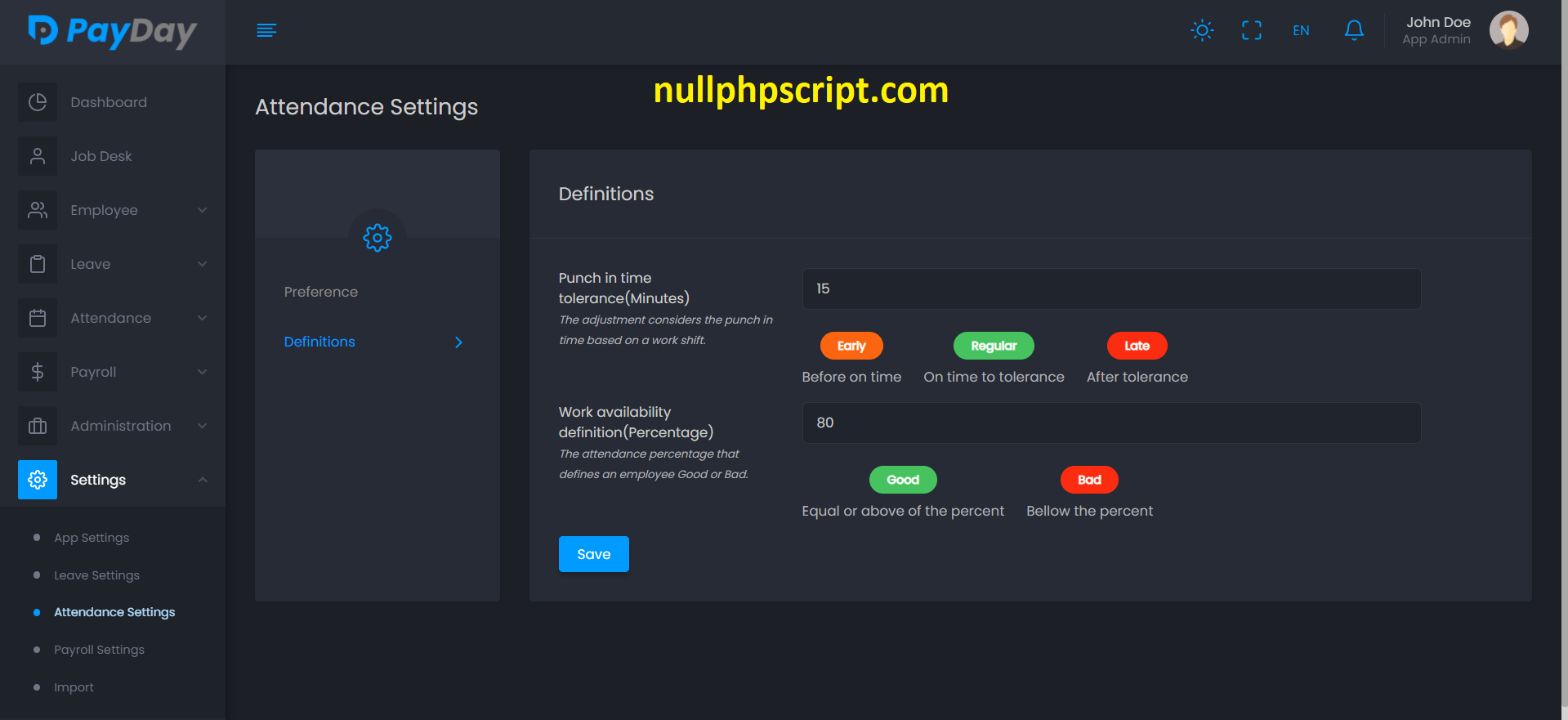Go to Job Desk person icon
This screenshot has height=720, width=1568.
pyautogui.click(x=38, y=156)
